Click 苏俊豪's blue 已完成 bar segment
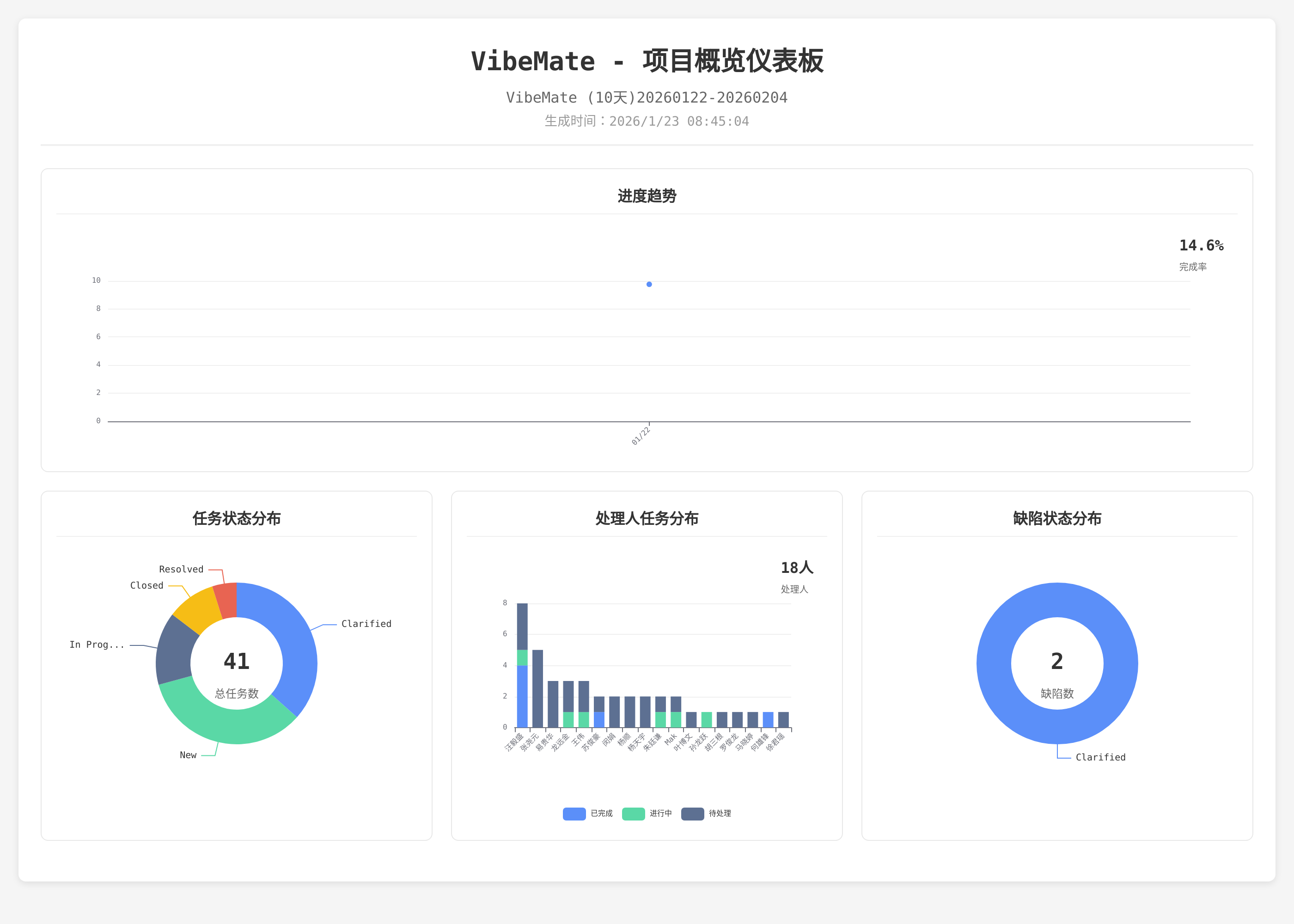Screen dimensions: 1294x924 point(598,720)
